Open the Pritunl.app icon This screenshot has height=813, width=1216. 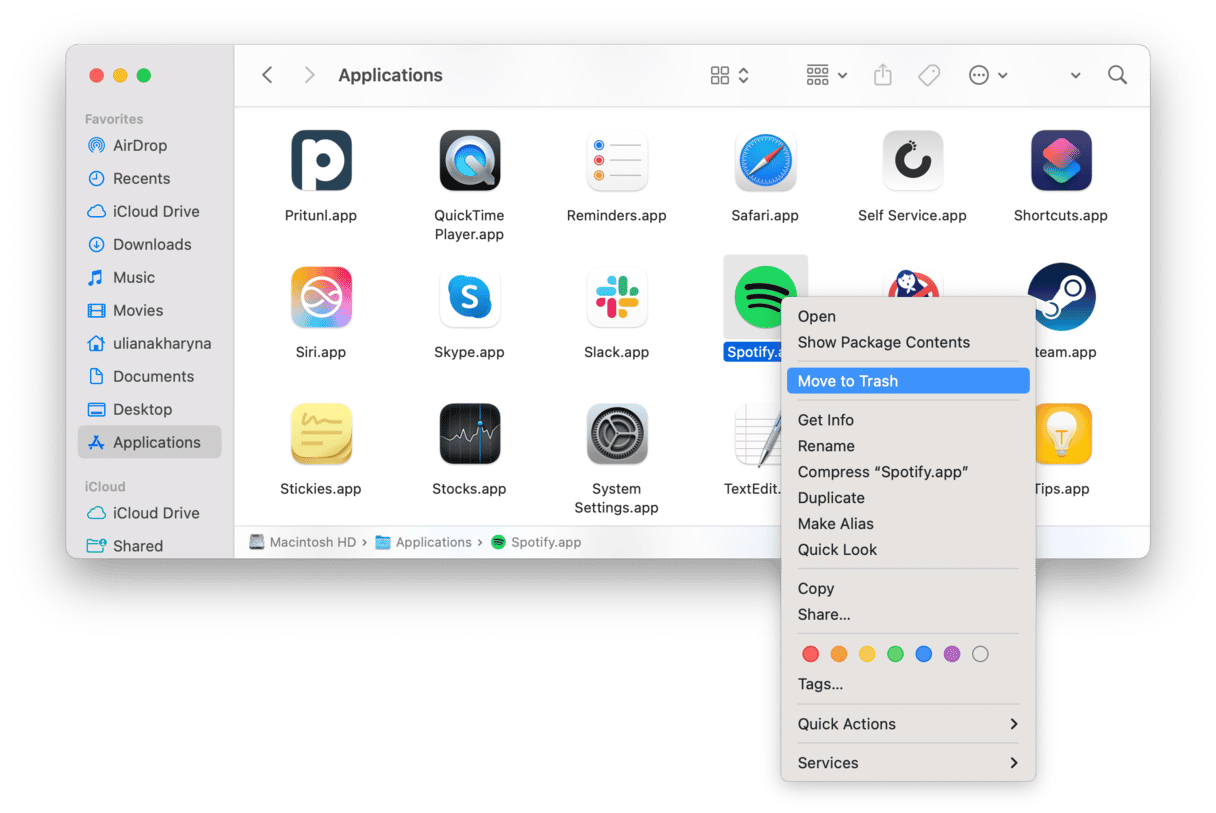321,160
